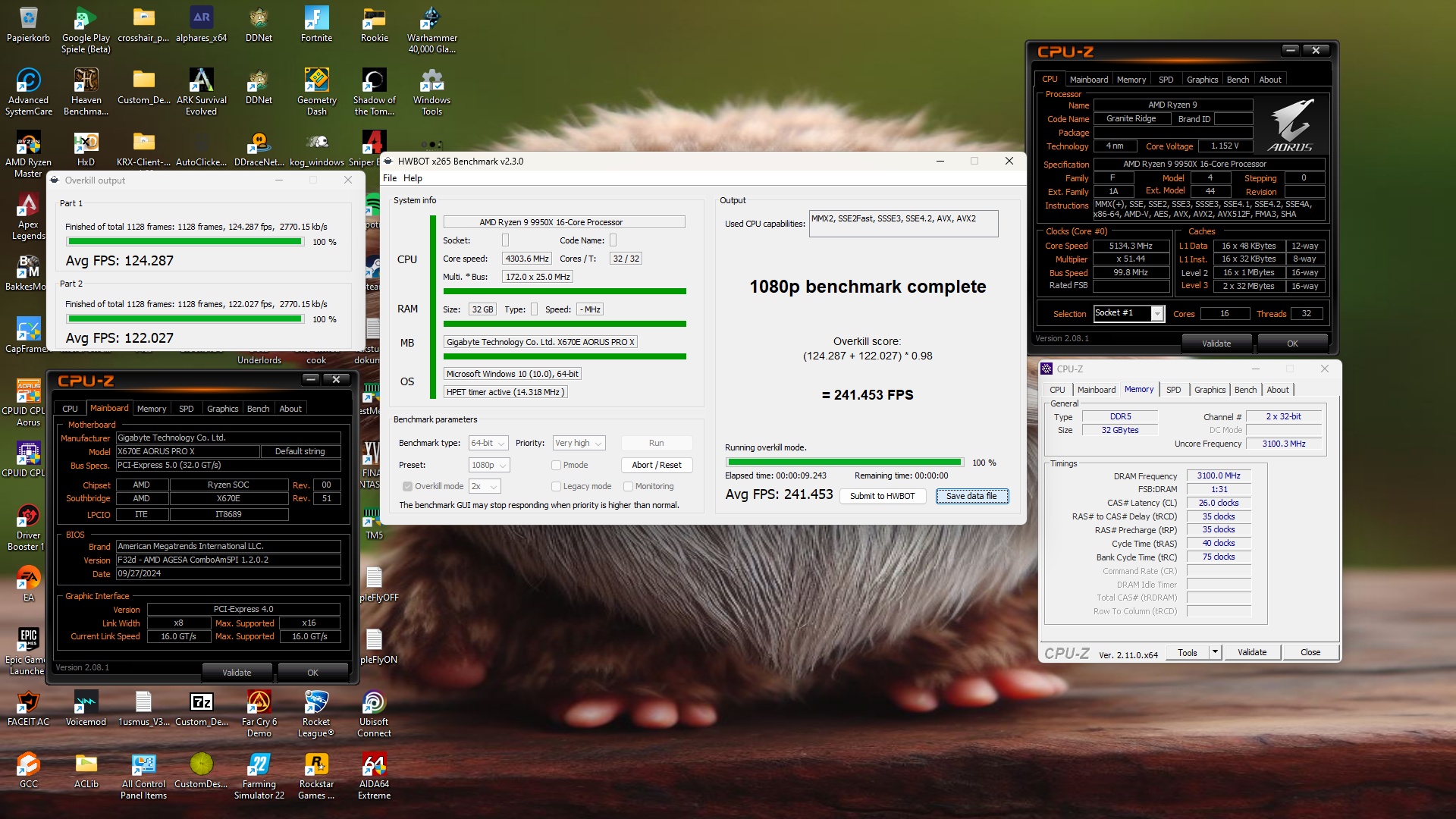Screen dimensions: 1456x819
Task: Click the Run button in HWBOT
Action: coord(656,443)
